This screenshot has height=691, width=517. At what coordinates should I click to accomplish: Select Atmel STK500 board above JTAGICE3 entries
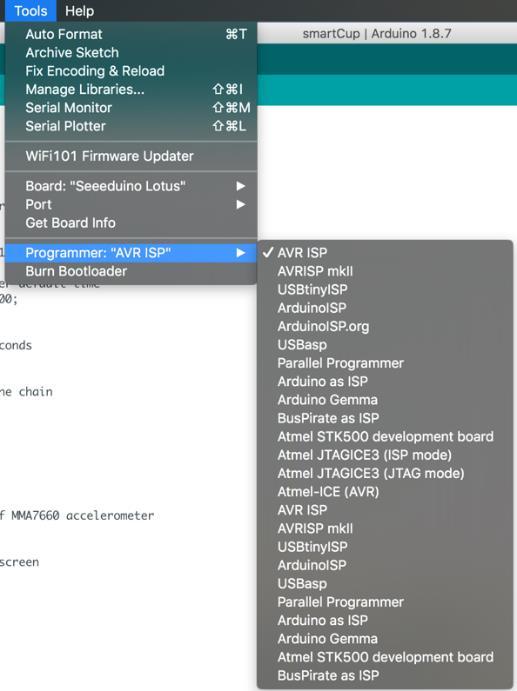(385, 437)
